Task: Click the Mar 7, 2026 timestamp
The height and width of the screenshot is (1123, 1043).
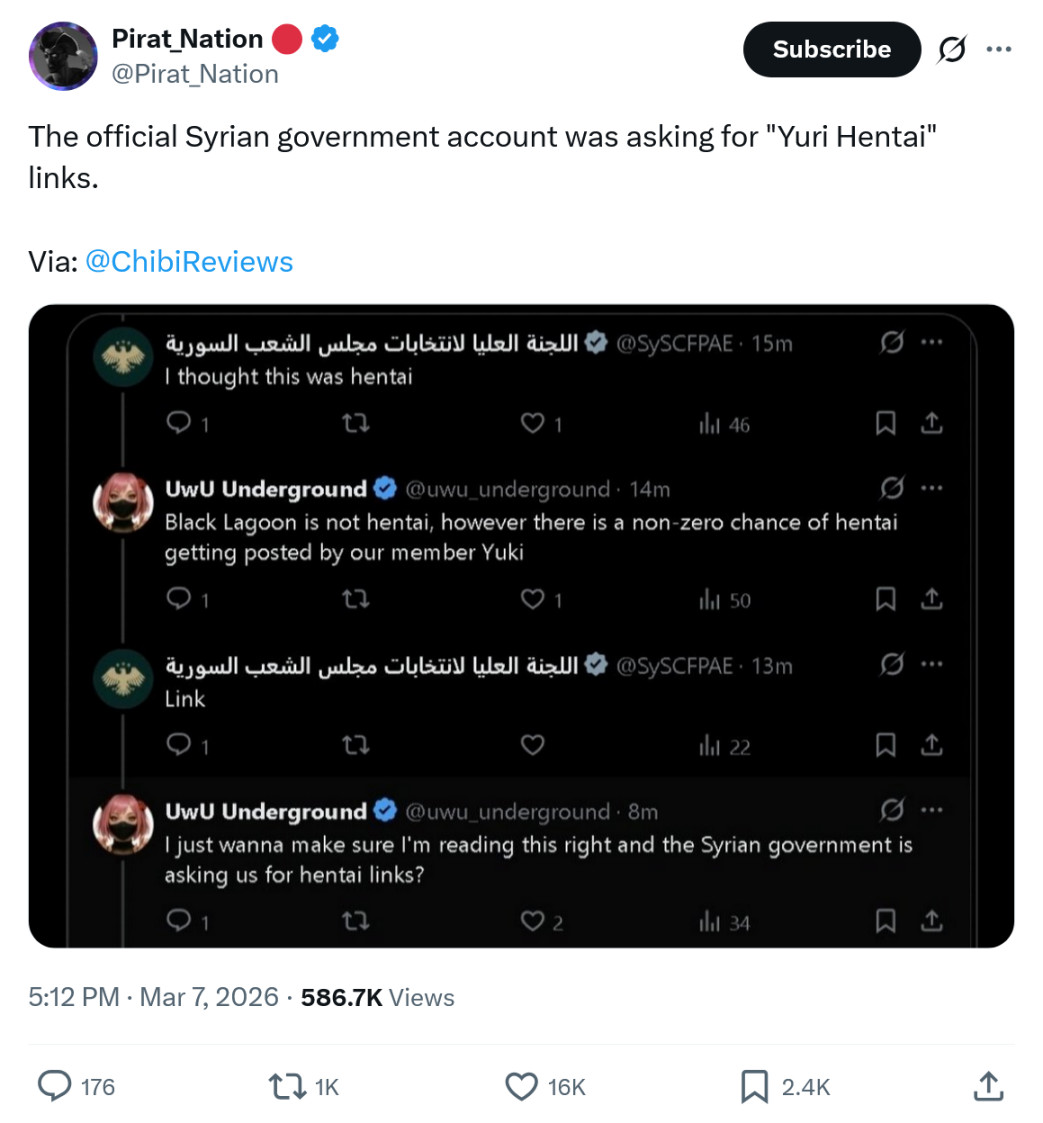Action: [208, 997]
